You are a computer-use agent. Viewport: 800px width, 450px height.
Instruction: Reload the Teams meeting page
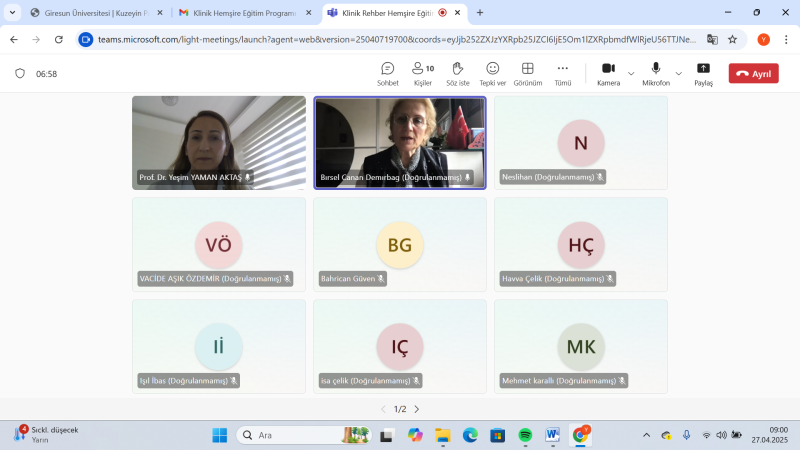click(x=59, y=39)
